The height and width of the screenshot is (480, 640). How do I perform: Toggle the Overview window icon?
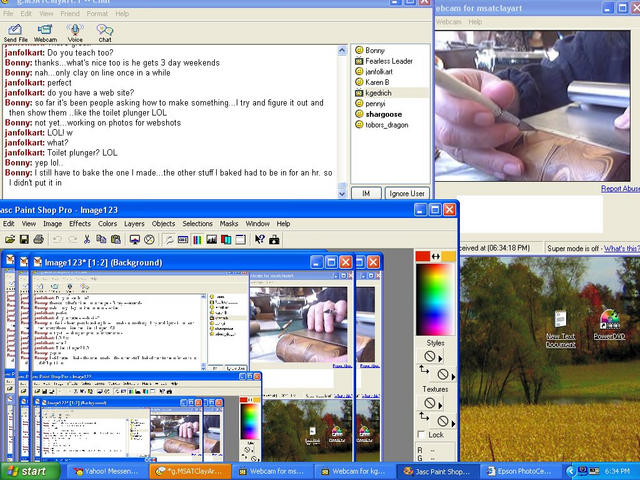pyautogui.click(x=240, y=239)
